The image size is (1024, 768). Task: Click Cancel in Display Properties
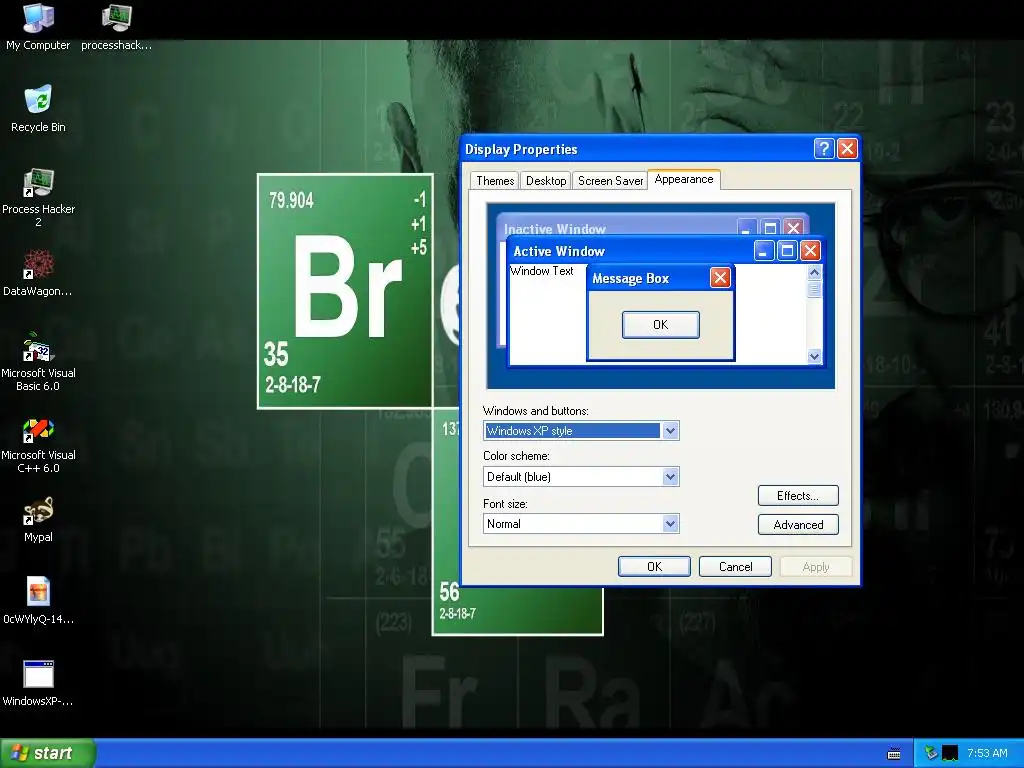pyautogui.click(x=735, y=567)
